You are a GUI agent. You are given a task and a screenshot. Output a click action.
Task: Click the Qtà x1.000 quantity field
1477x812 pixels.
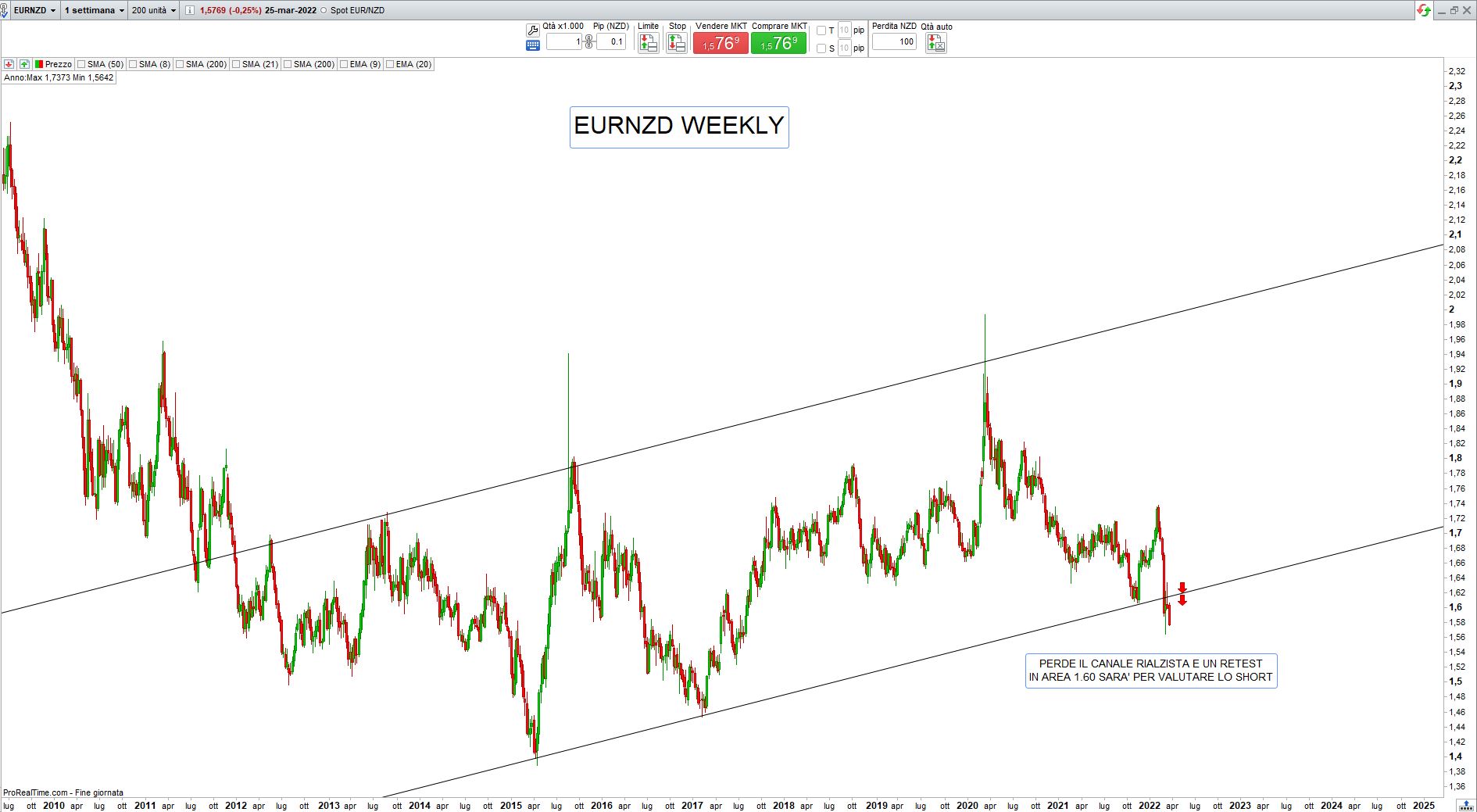564,41
